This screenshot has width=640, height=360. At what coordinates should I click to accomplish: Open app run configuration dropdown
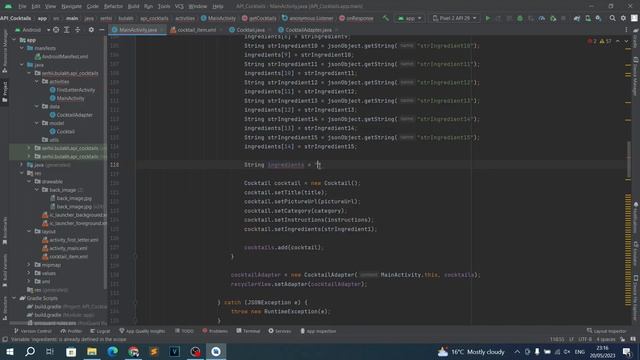[409, 18]
